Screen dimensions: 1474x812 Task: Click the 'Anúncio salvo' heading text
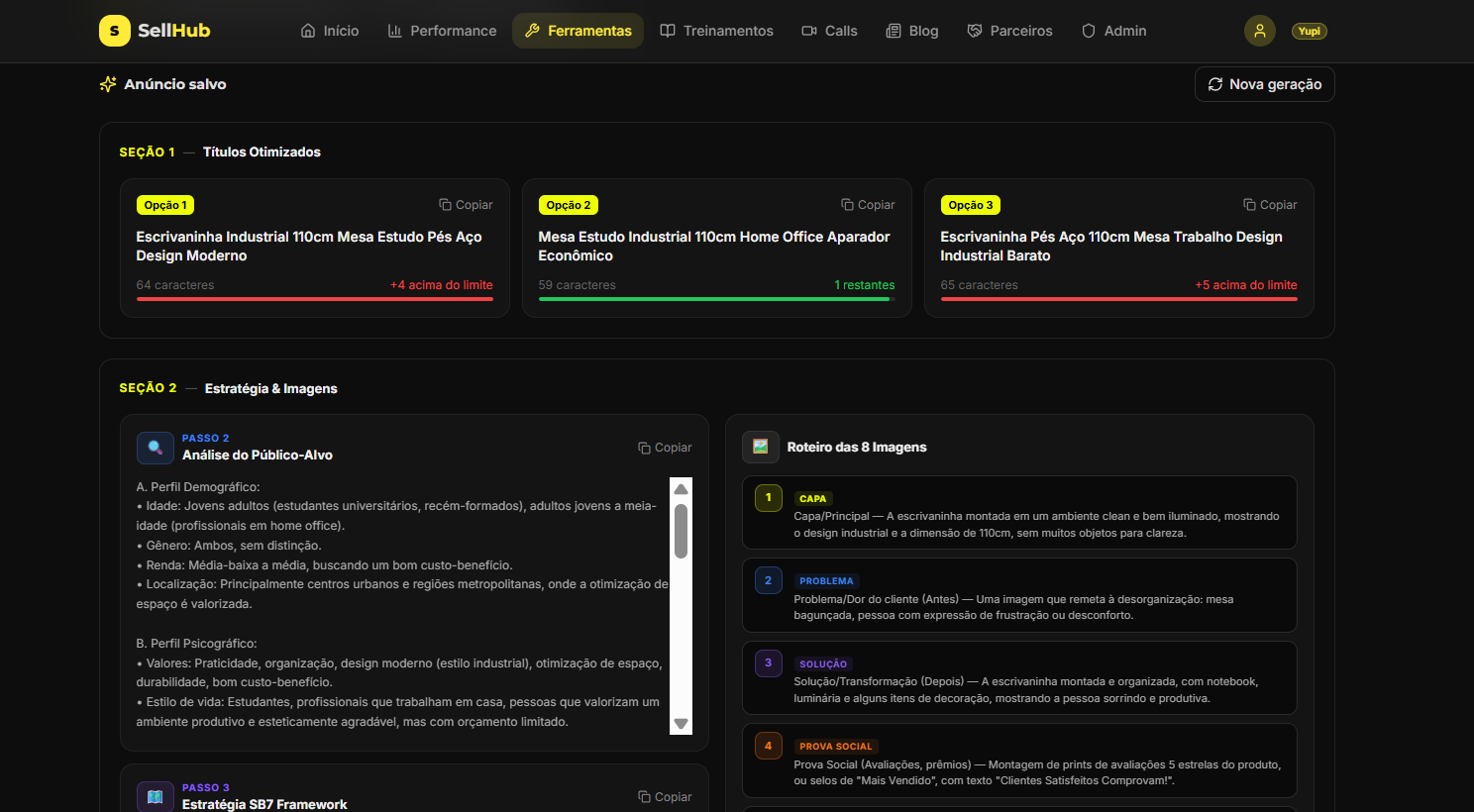pos(175,84)
